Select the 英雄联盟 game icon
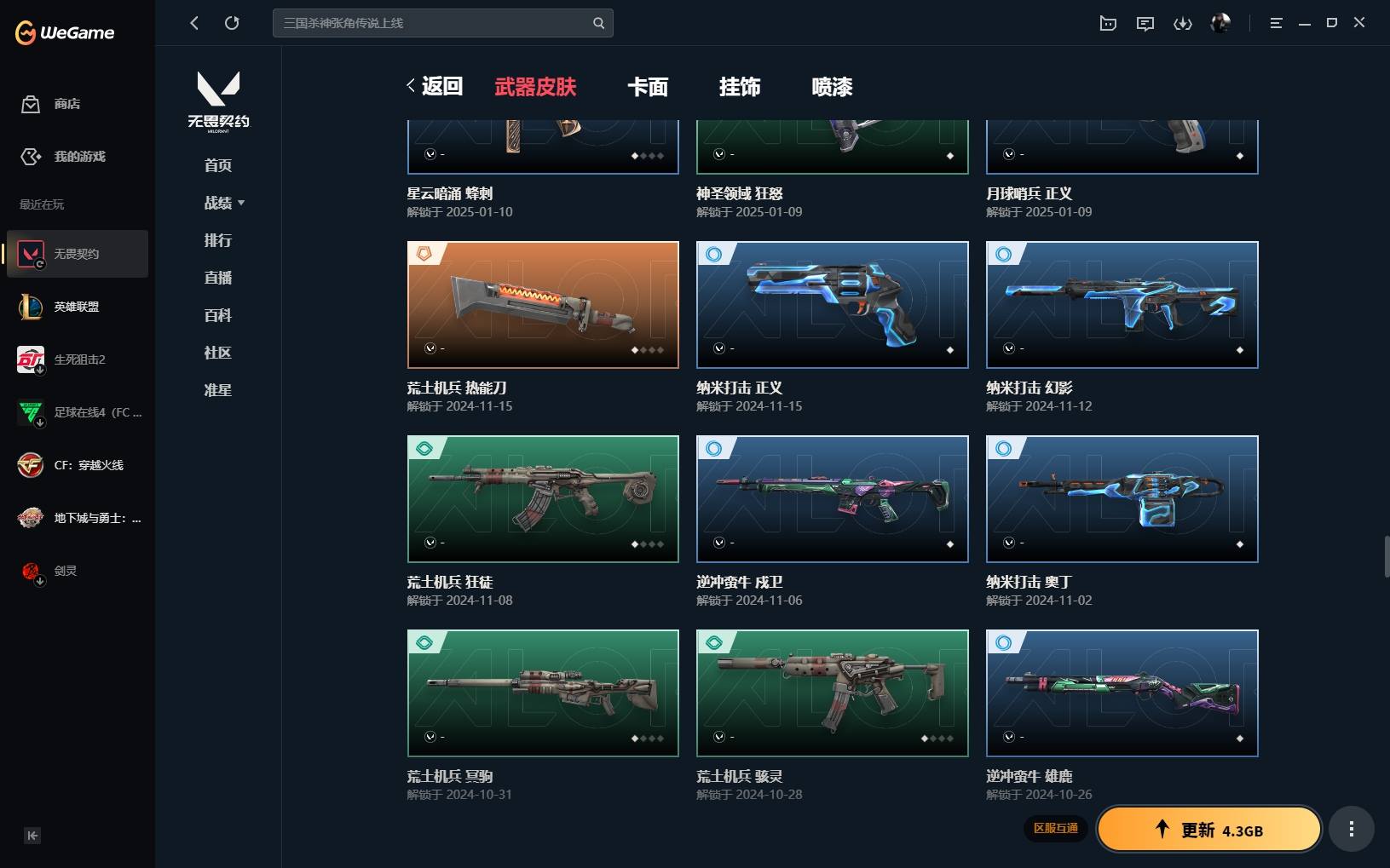 click(x=31, y=307)
